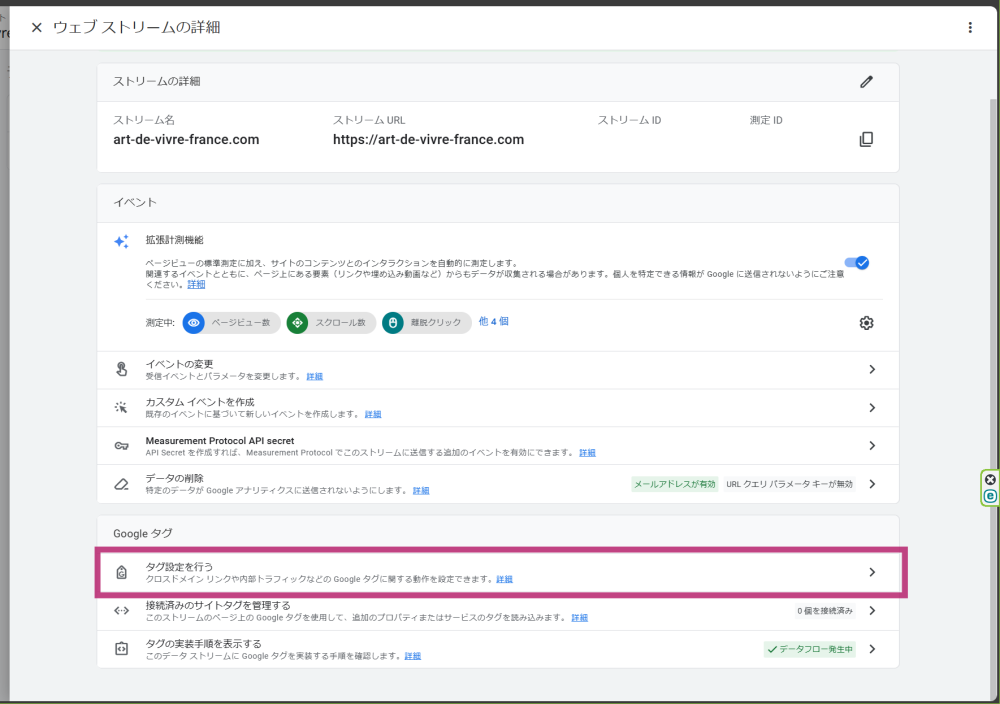Image resolution: width=1000 pixels, height=704 pixels.
Task: Expand 接続済みのサイトタグを管理する row chevron
Action: 872,611
